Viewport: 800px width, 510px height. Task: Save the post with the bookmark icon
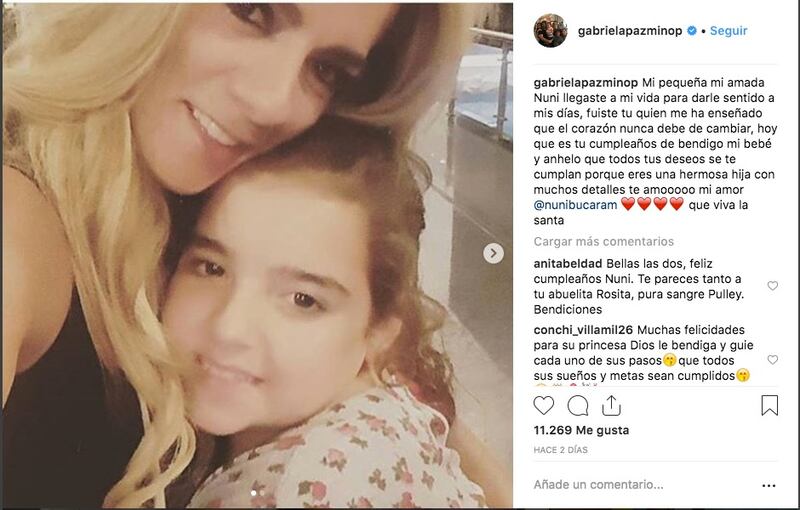(769, 405)
